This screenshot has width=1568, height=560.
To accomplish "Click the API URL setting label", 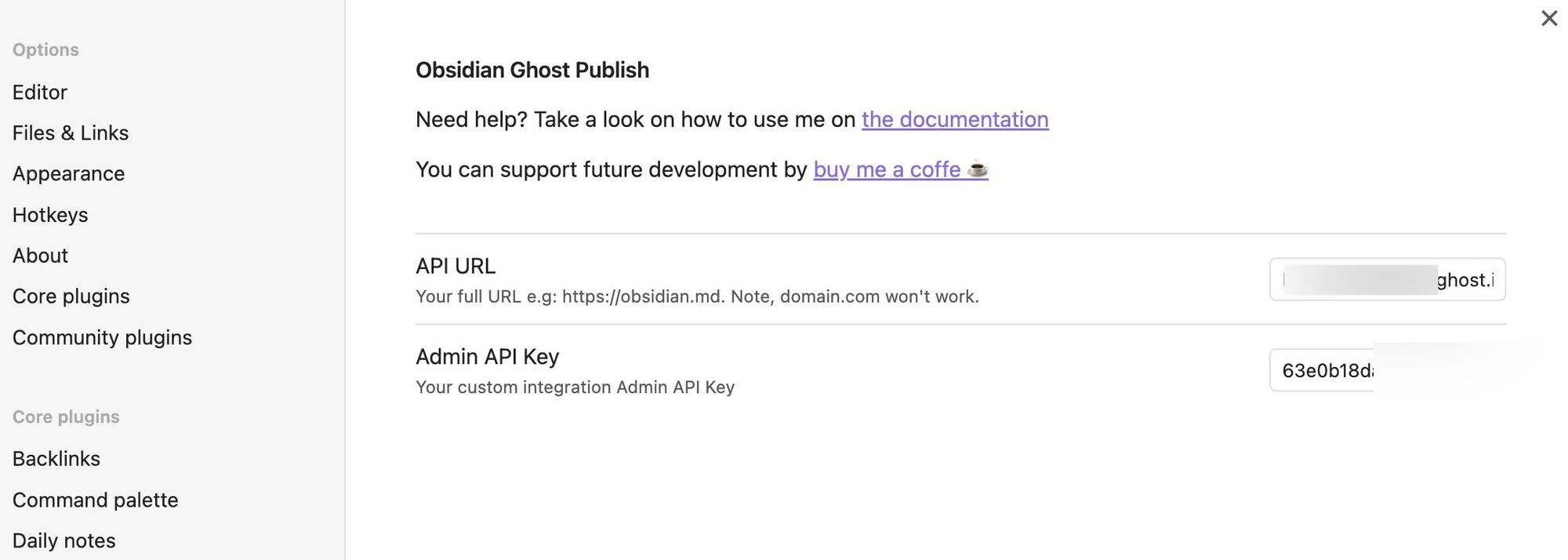I will (x=456, y=266).
